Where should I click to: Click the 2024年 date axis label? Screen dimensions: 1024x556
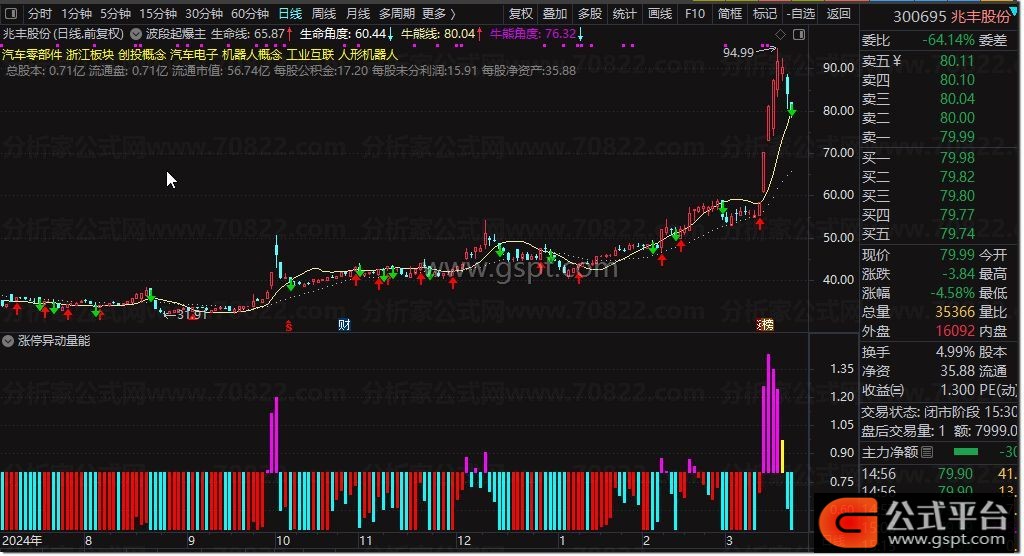click(x=22, y=540)
